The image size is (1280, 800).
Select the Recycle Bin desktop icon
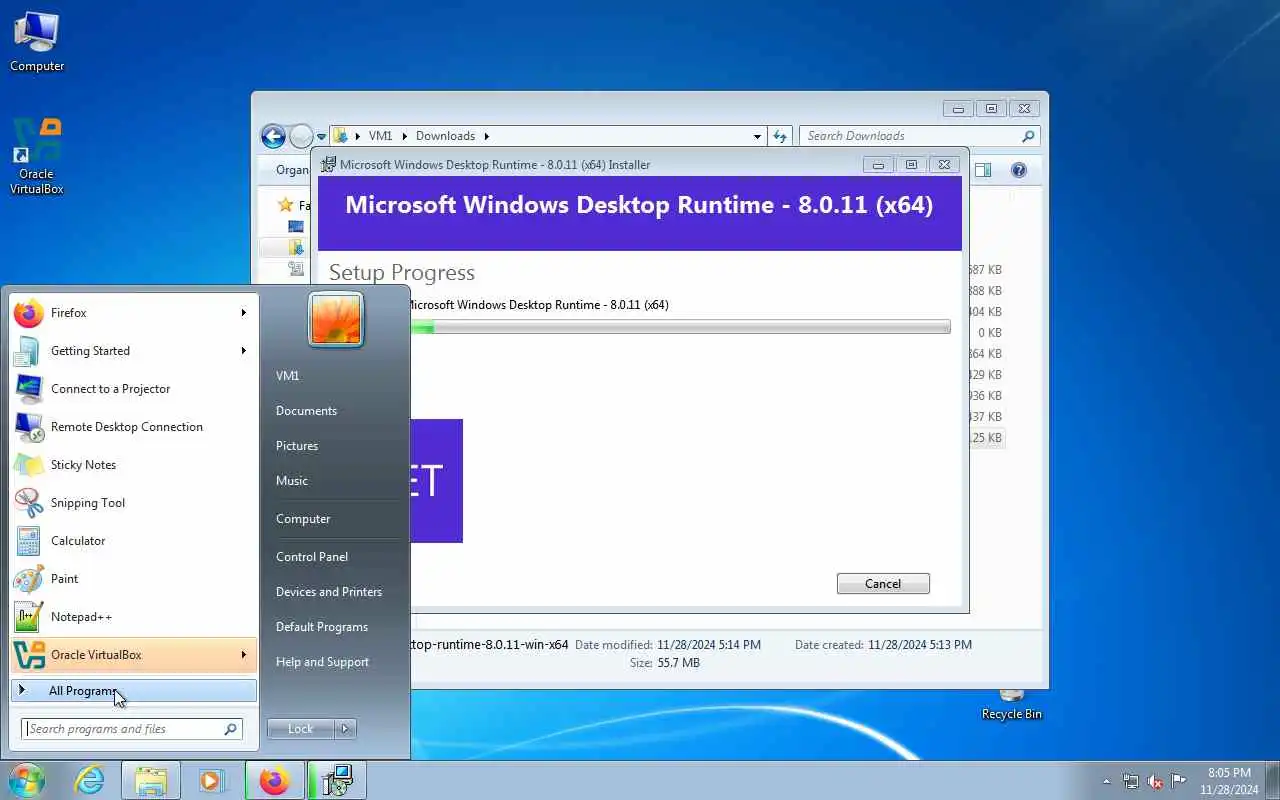(1011, 705)
